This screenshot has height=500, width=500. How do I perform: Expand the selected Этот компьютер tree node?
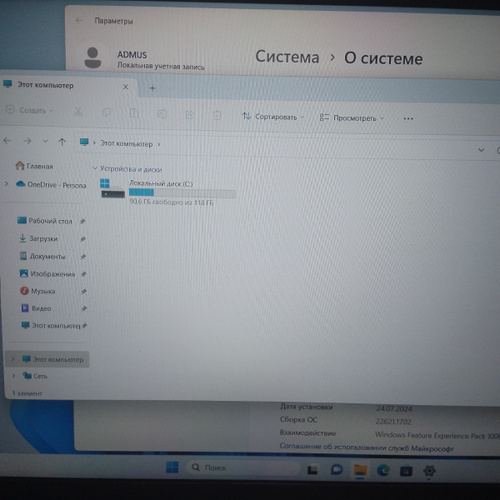pyautogui.click(x=13, y=359)
